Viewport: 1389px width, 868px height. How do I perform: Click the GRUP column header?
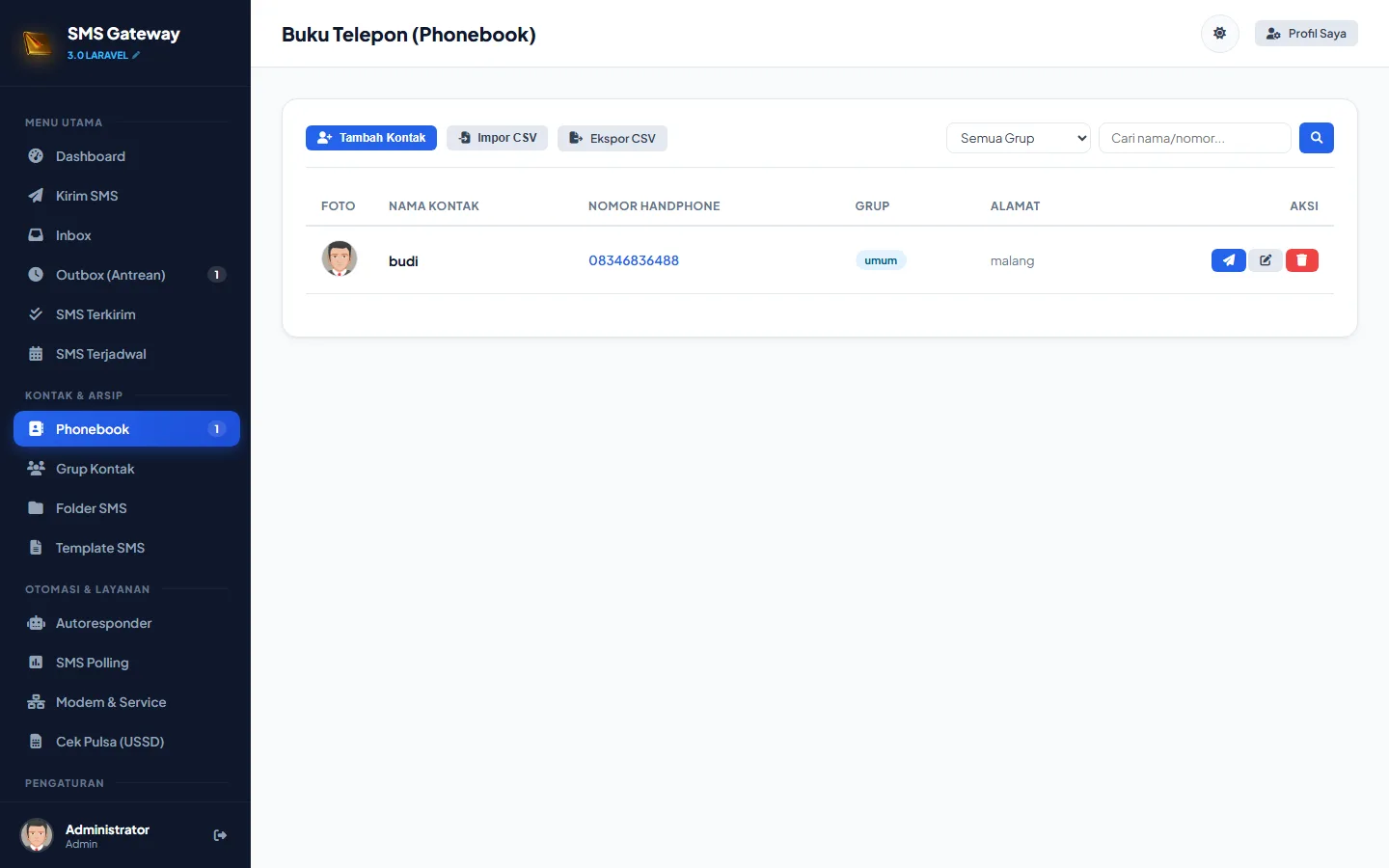coord(872,206)
